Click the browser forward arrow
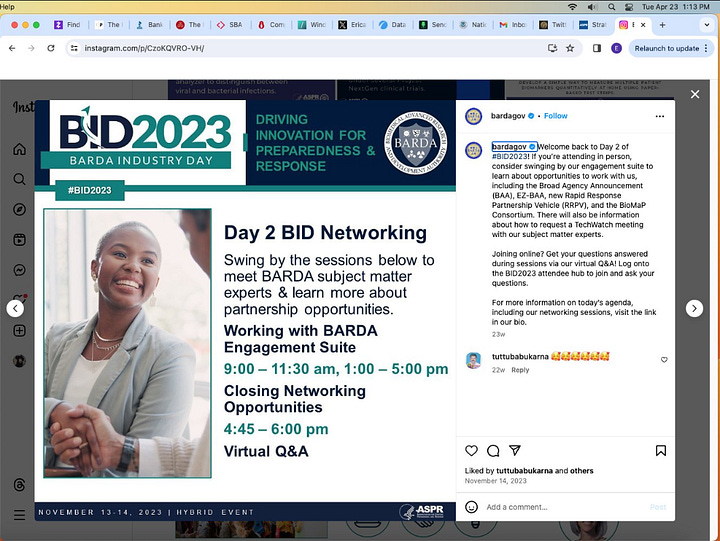This screenshot has width=720, height=541. click(31, 48)
